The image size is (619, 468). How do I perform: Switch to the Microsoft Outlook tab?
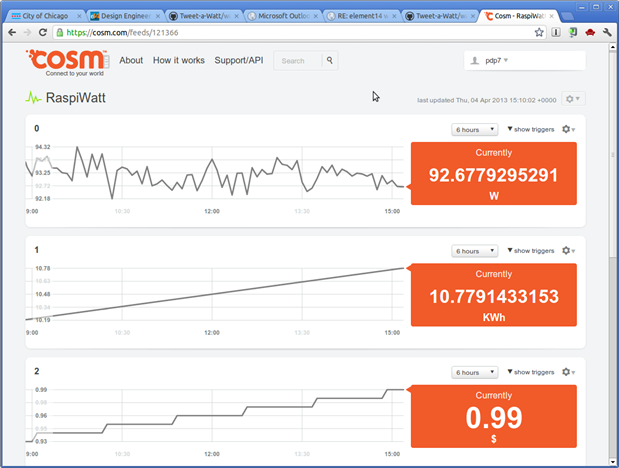tap(282, 16)
